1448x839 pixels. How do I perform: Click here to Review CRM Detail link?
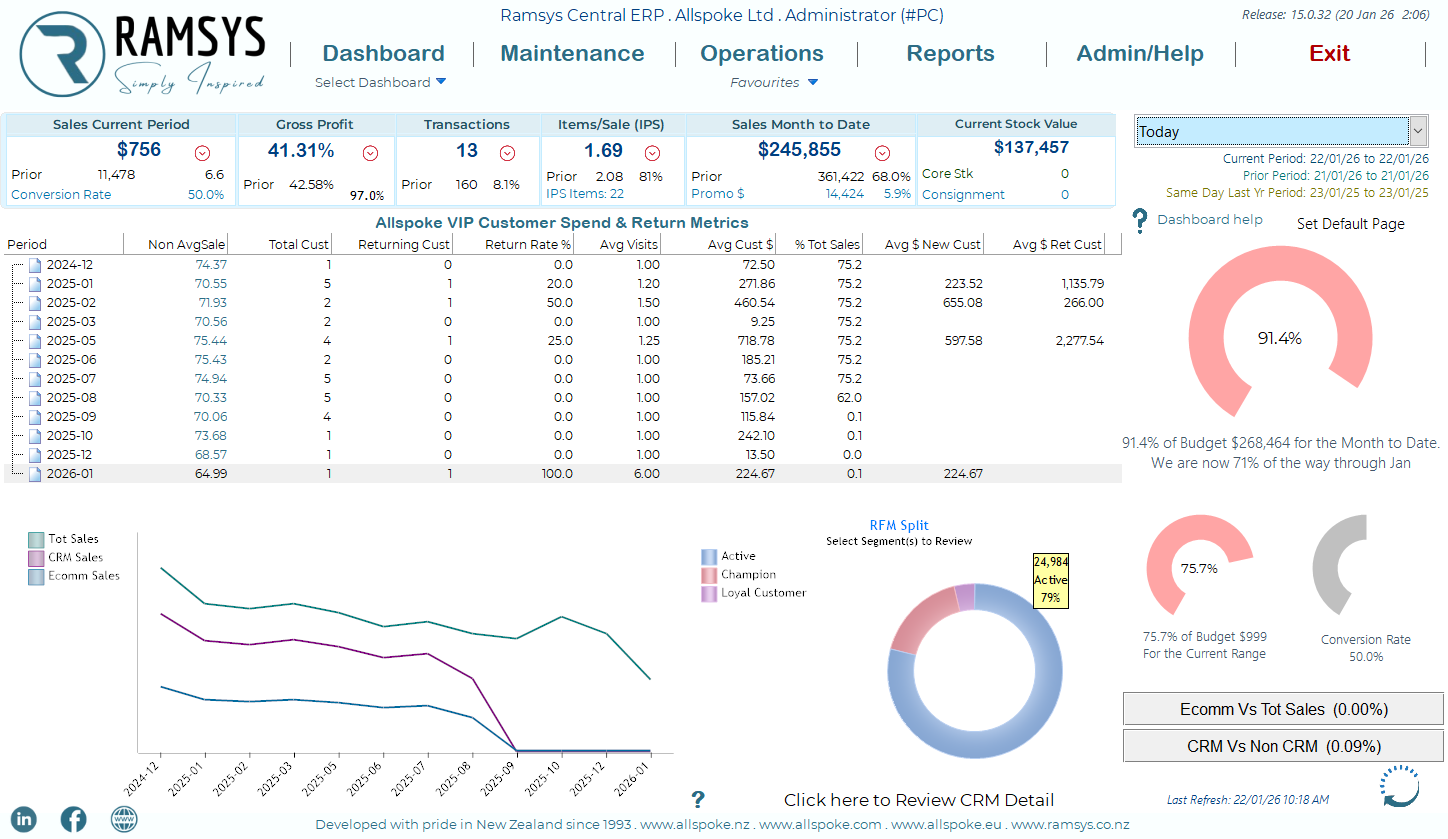[x=918, y=799]
